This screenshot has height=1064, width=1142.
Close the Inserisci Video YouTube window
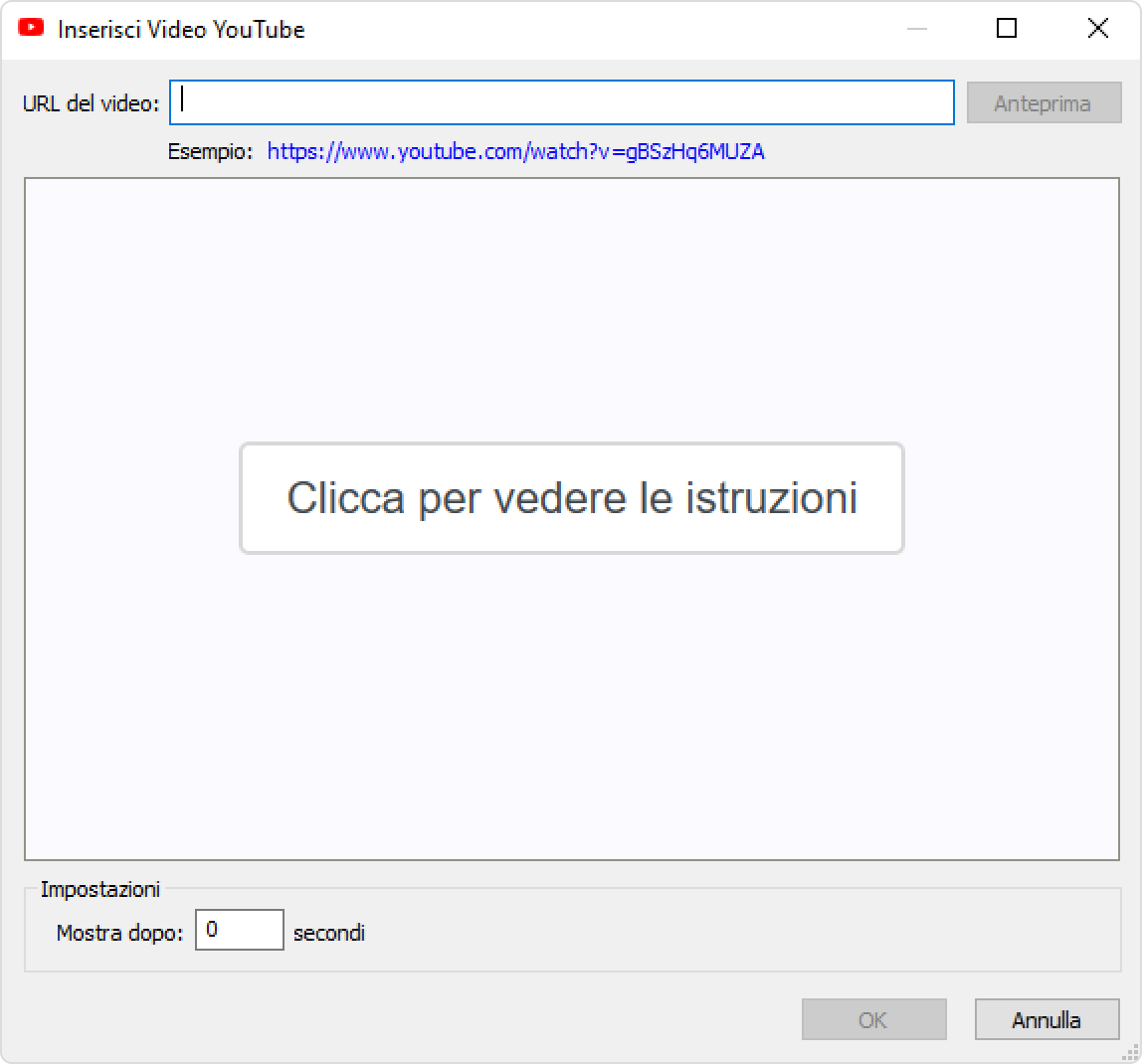[1097, 29]
